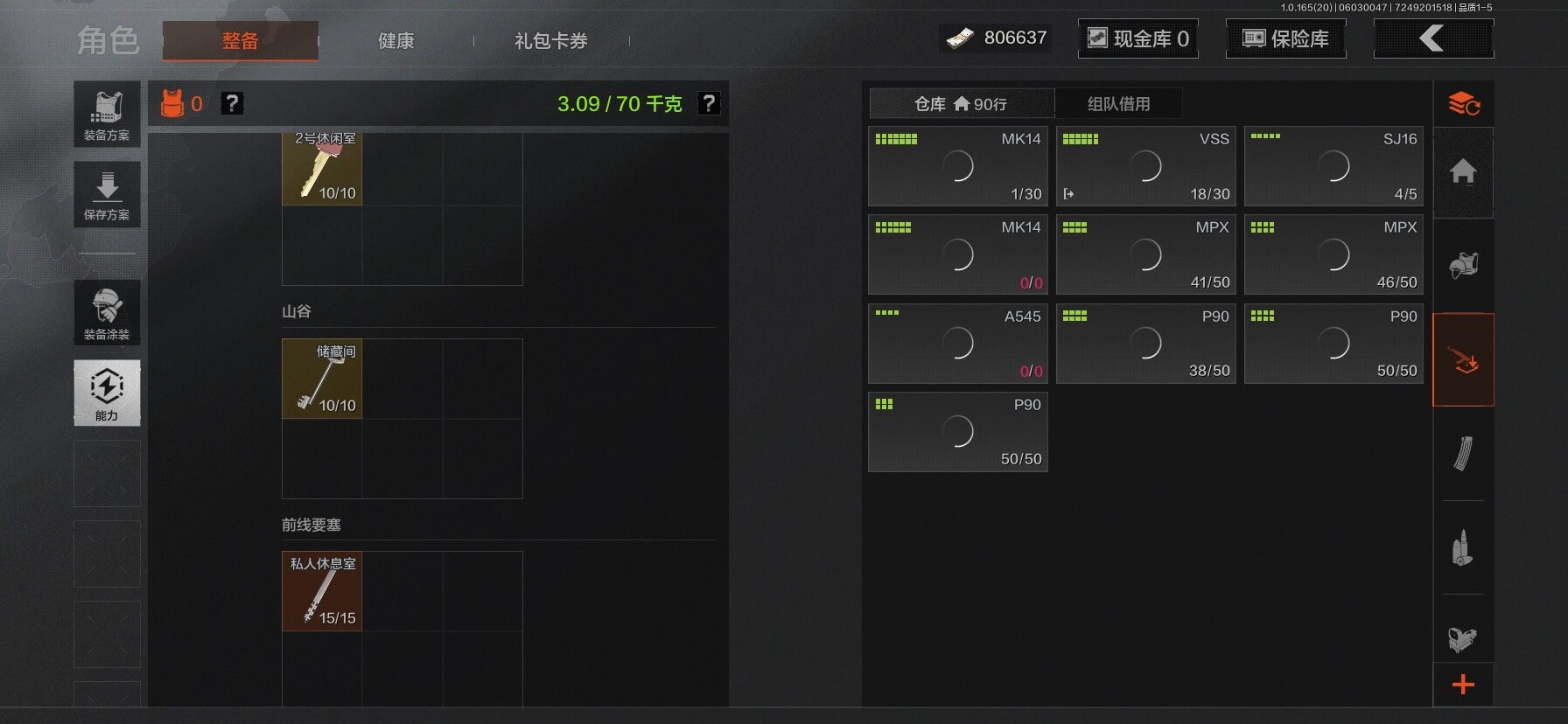Select the magazine category filter
1568x724 pixels.
[1463, 453]
